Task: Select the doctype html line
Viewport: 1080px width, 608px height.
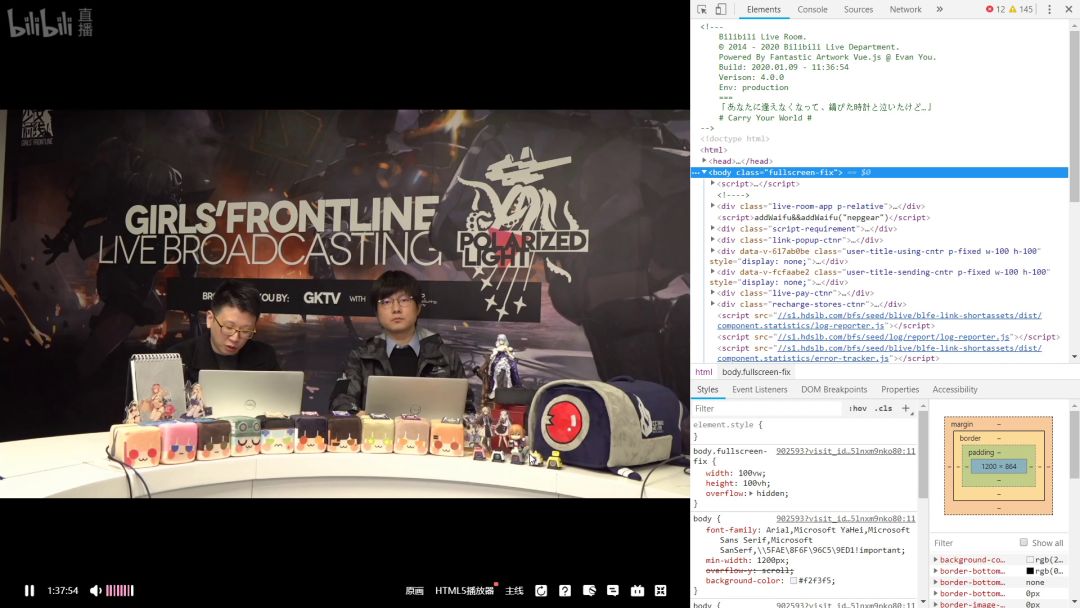Action: click(735, 138)
